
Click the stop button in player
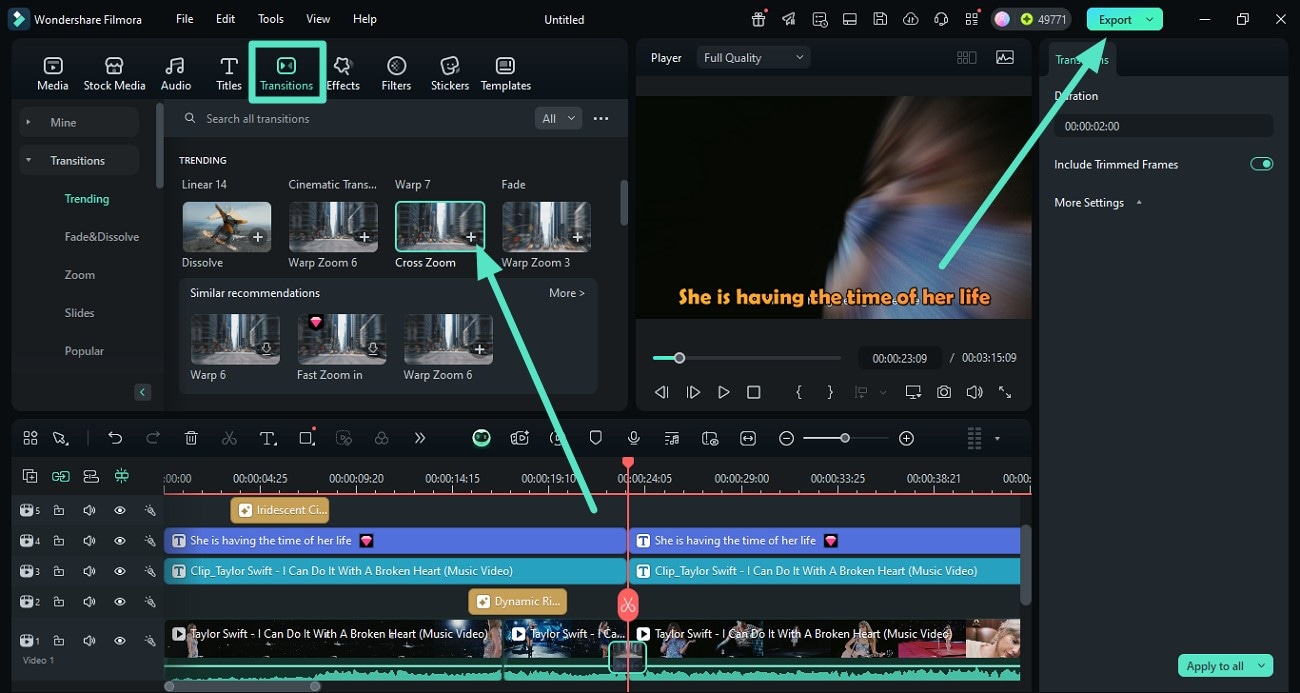point(754,393)
